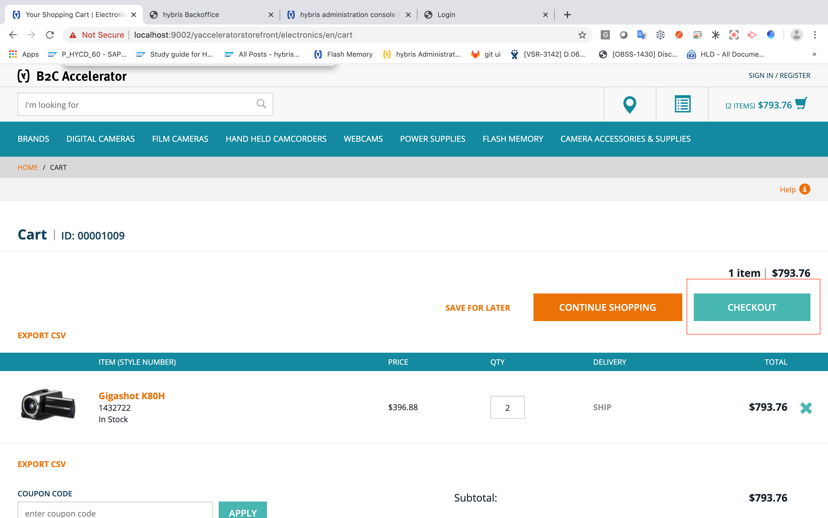Switch to the hybris Backoffice tab
Viewport: 828px width, 518px height.
click(210, 15)
